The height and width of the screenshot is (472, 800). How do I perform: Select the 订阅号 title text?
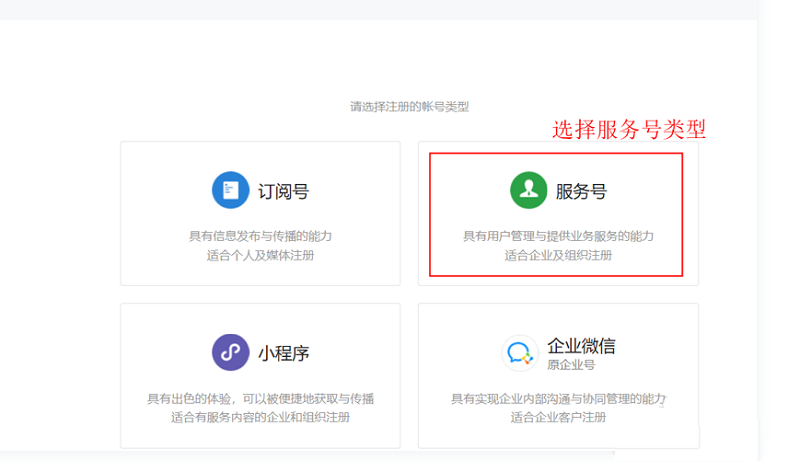tap(283, 191)
